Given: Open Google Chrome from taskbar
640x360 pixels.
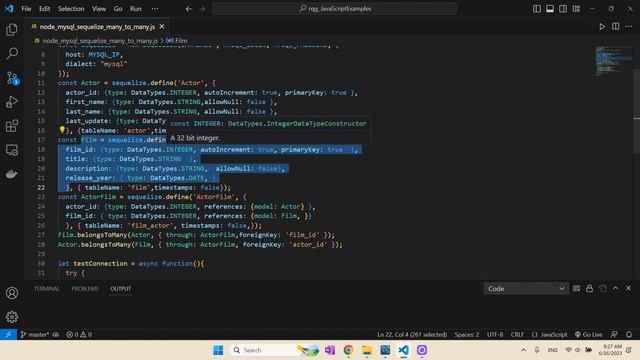Looking at the screenshot, I should pos(348,350).
